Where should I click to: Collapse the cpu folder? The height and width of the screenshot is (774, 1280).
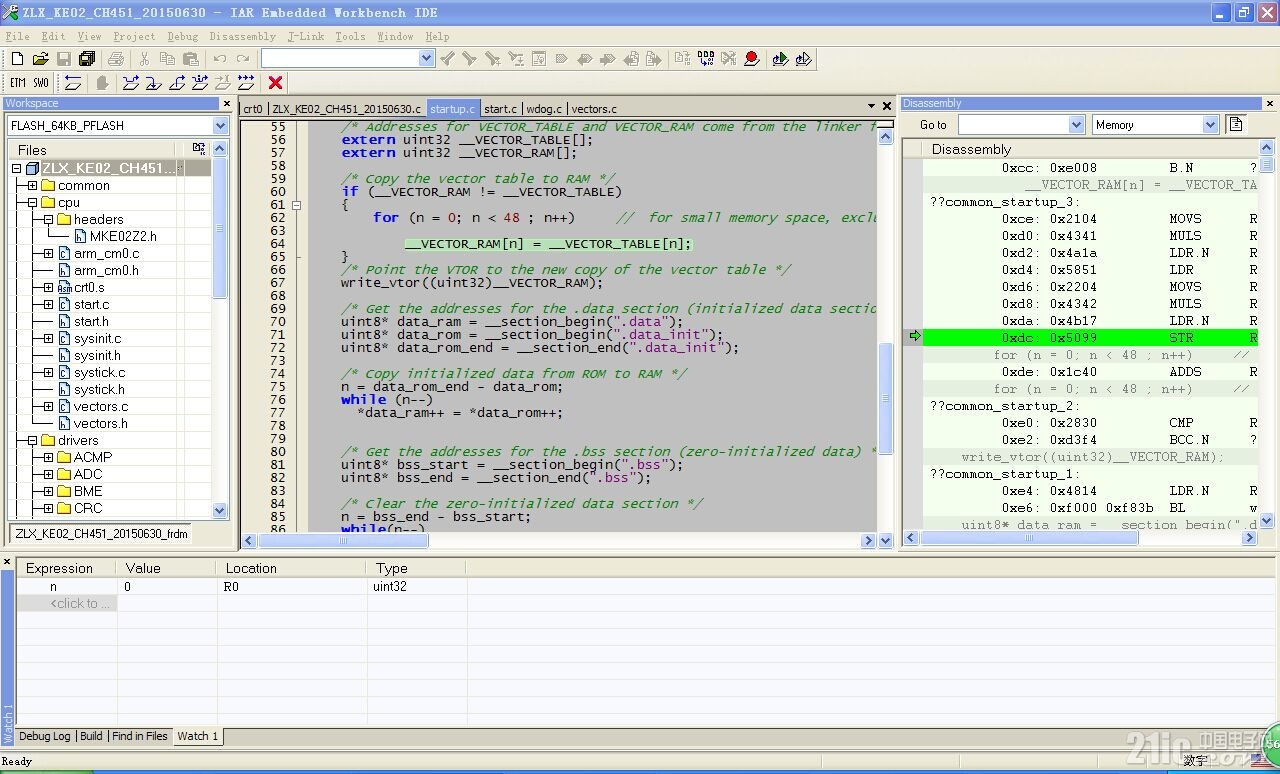click(x=32, y=202)
